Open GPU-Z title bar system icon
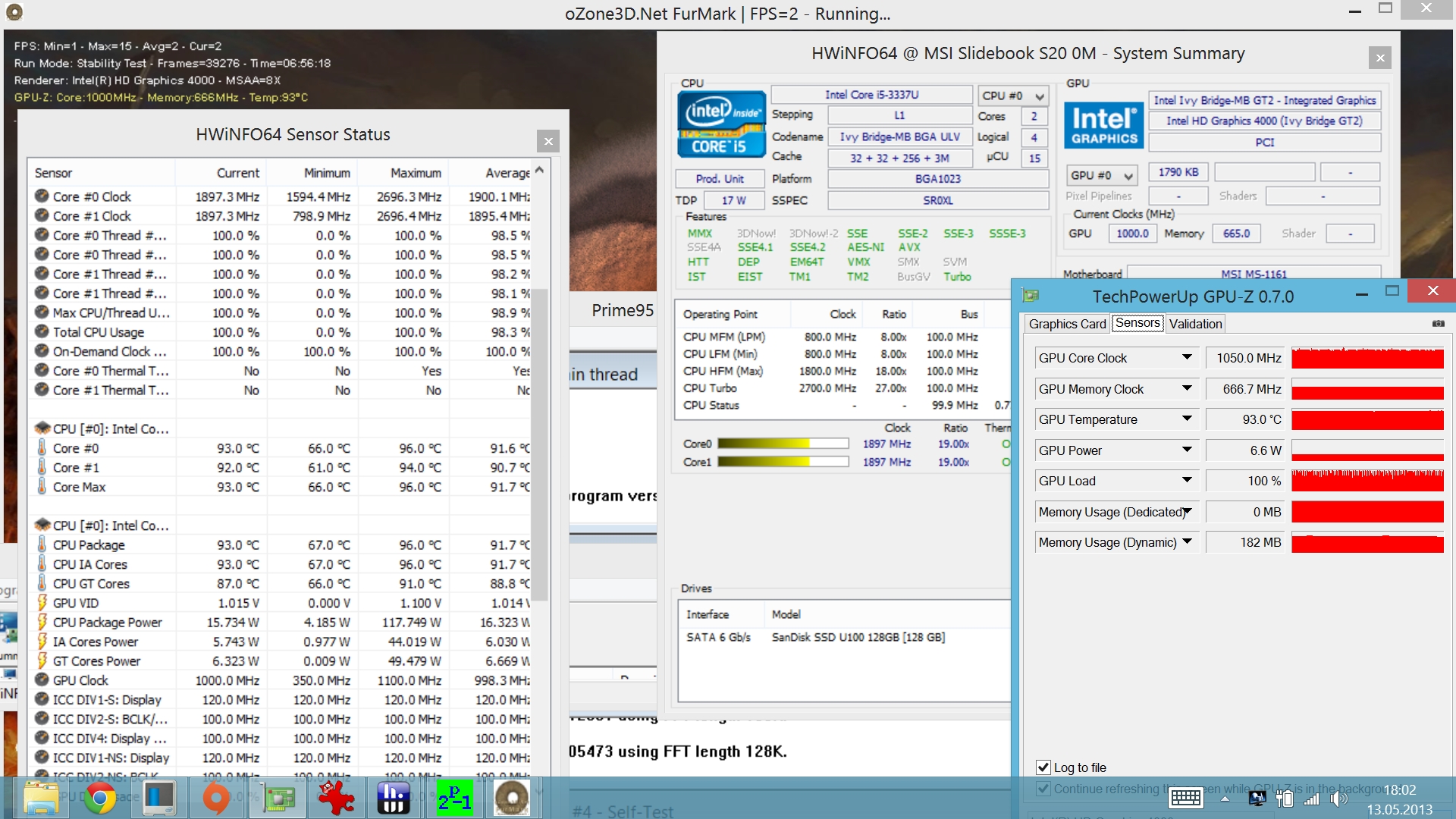Screen dimensions: 1456x819 pos(1031,296)
